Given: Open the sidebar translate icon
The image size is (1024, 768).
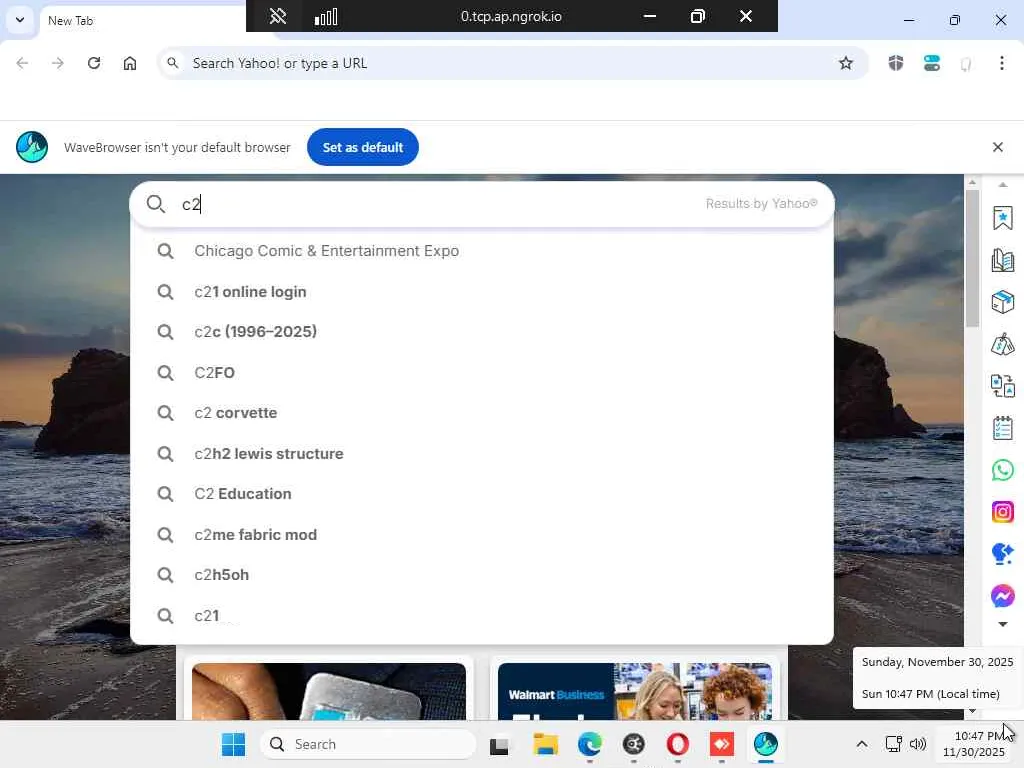Looking at the screenshot, I should [1002, 386].
